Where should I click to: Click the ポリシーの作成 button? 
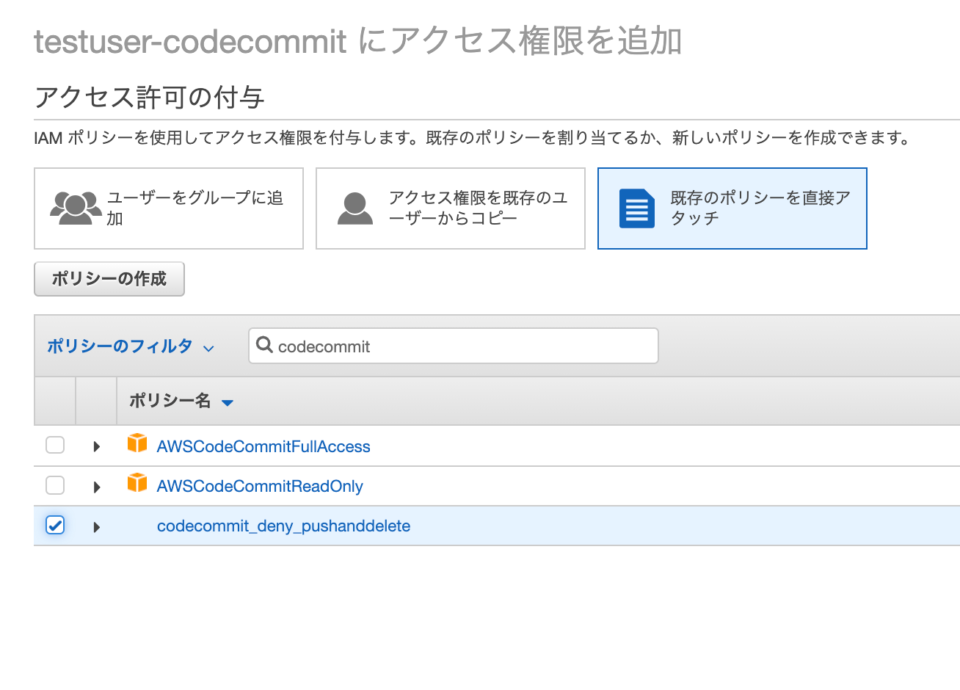click(x=109, y=279)
